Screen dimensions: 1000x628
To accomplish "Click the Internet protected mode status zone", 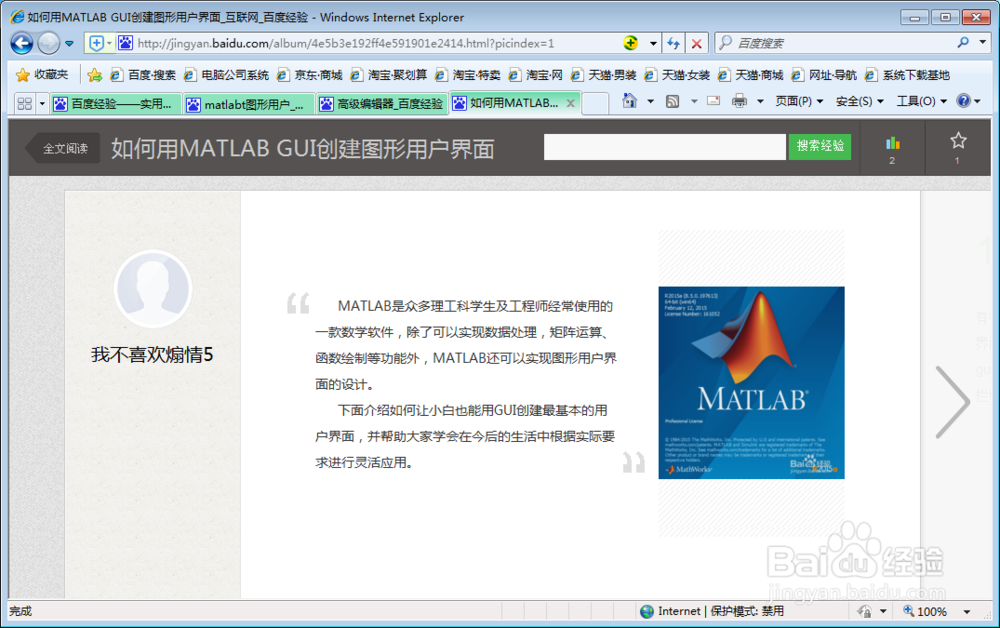I will [x=712, y=611].
